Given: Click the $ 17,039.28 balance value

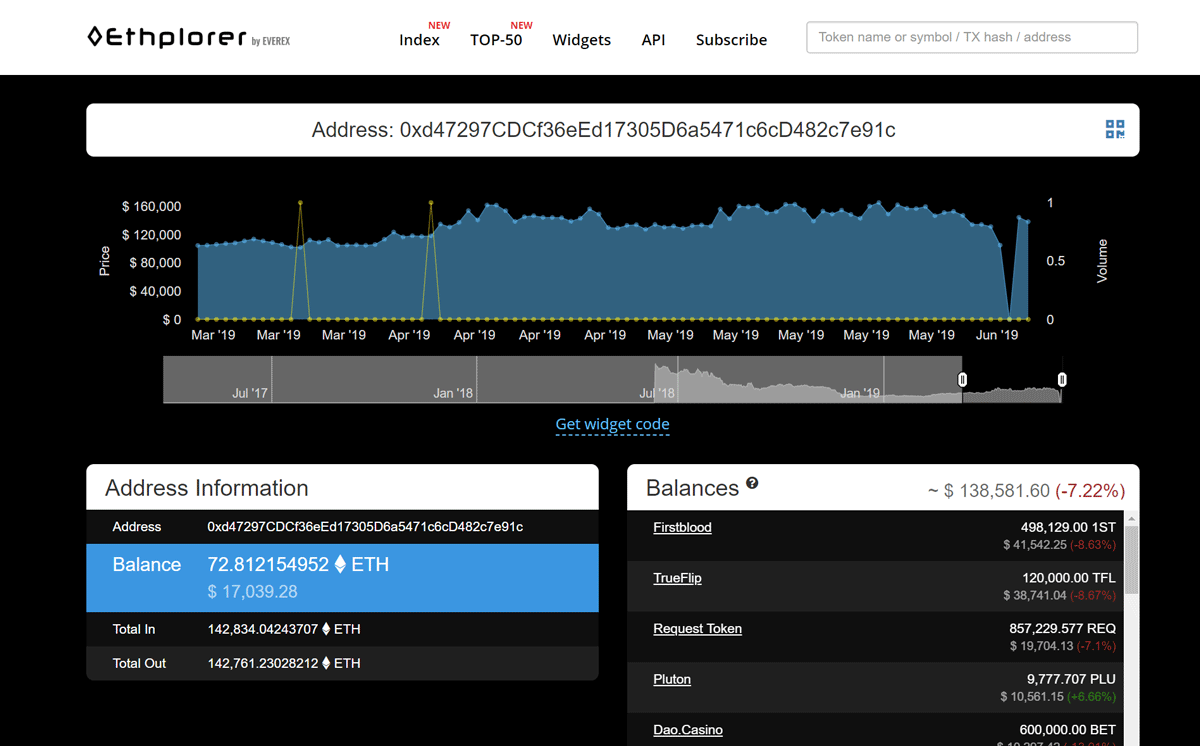Looking at the screenshot, I should coord(252,591).
